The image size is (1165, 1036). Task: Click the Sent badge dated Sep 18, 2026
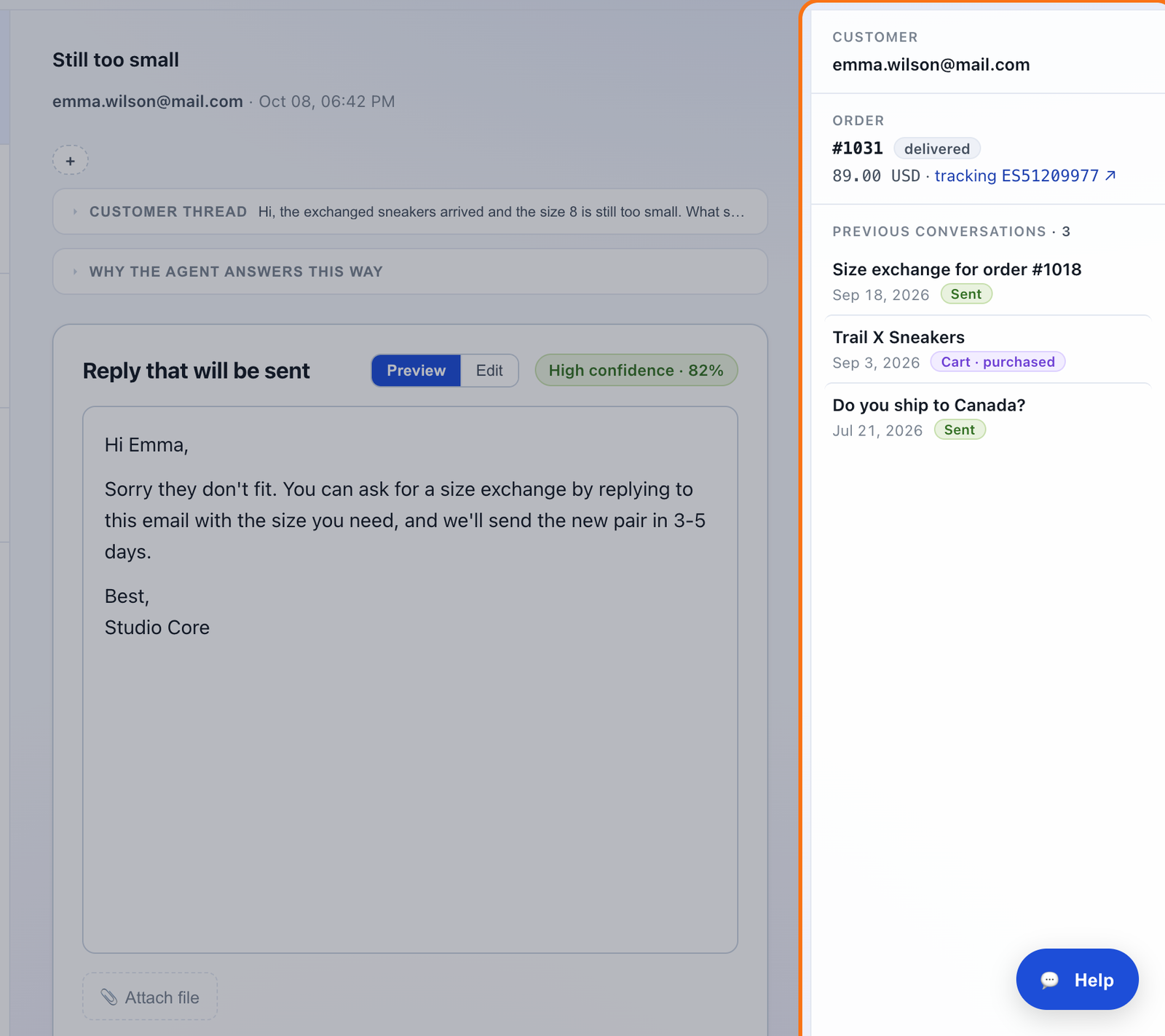(x=966, y=294)
